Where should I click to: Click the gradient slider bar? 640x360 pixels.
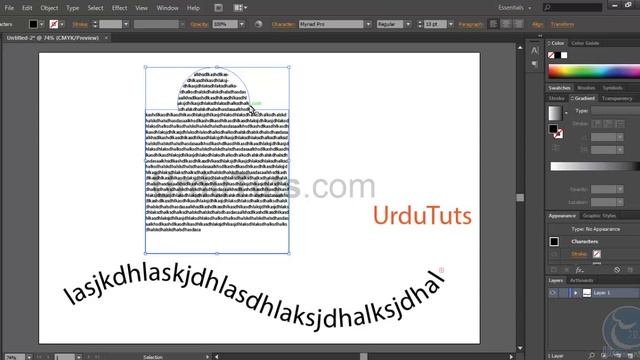(x=594, y=166)
